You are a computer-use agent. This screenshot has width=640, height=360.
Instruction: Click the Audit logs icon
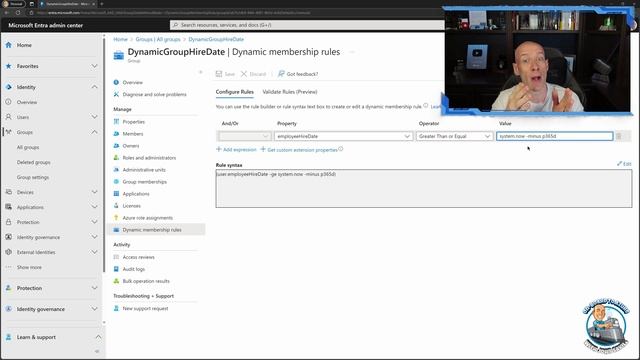116,269
